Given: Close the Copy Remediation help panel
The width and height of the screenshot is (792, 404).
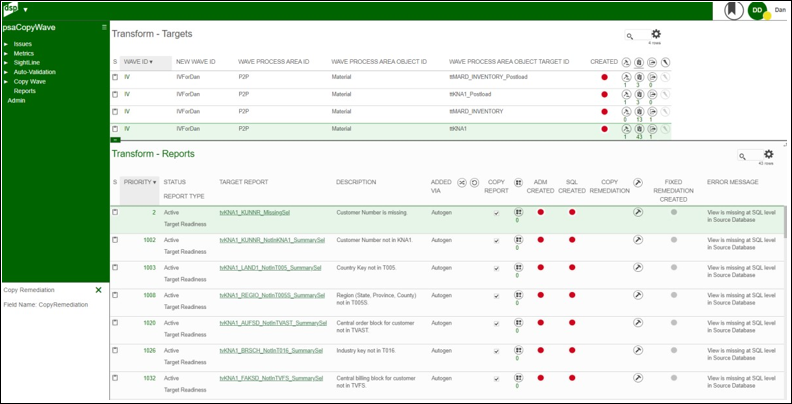Looking at the screenshot, I should 98,290.
